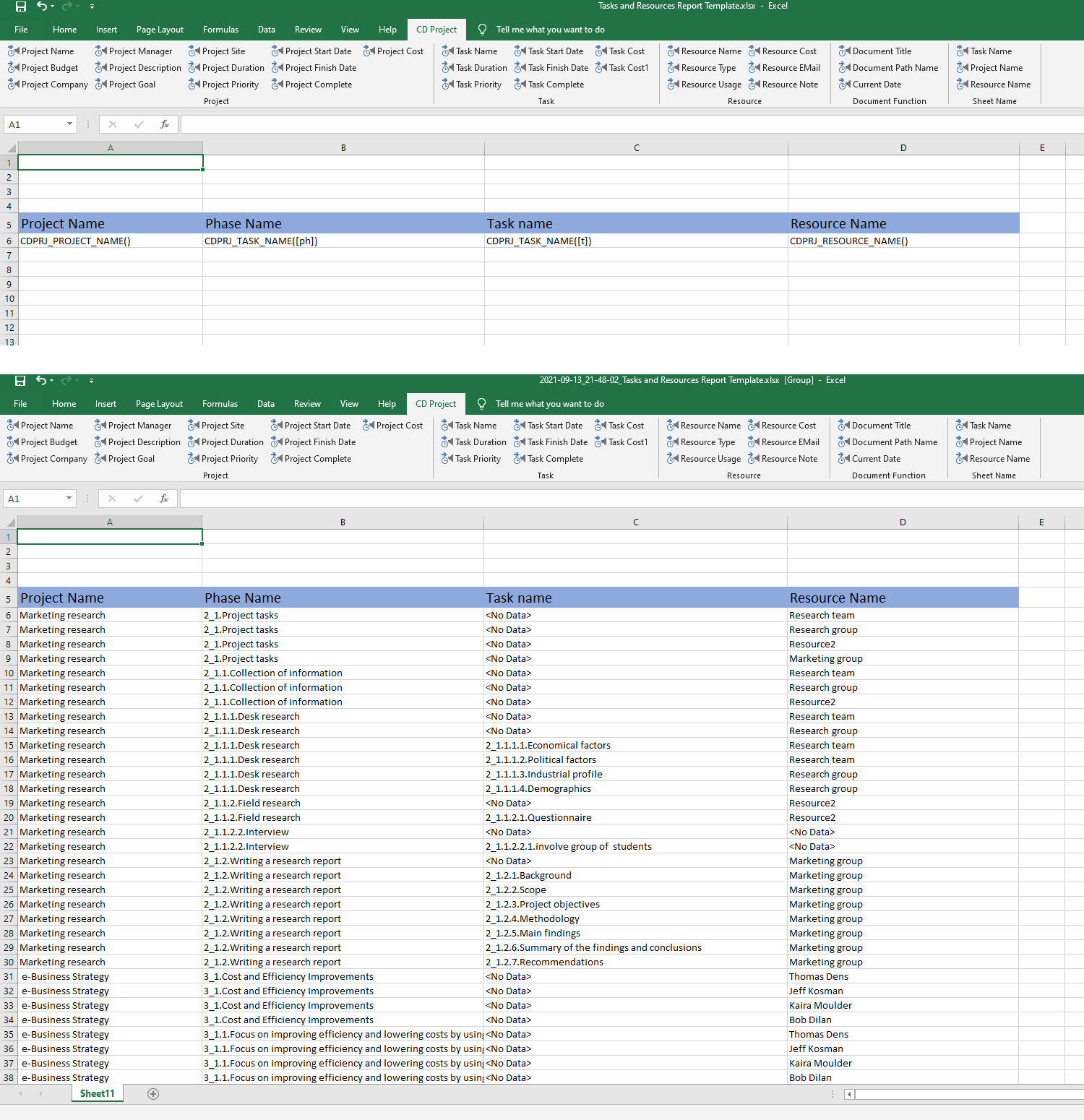Click the Save icon in the upper Excel window
Screen dimensions: 1084x1120
point(20,7)
